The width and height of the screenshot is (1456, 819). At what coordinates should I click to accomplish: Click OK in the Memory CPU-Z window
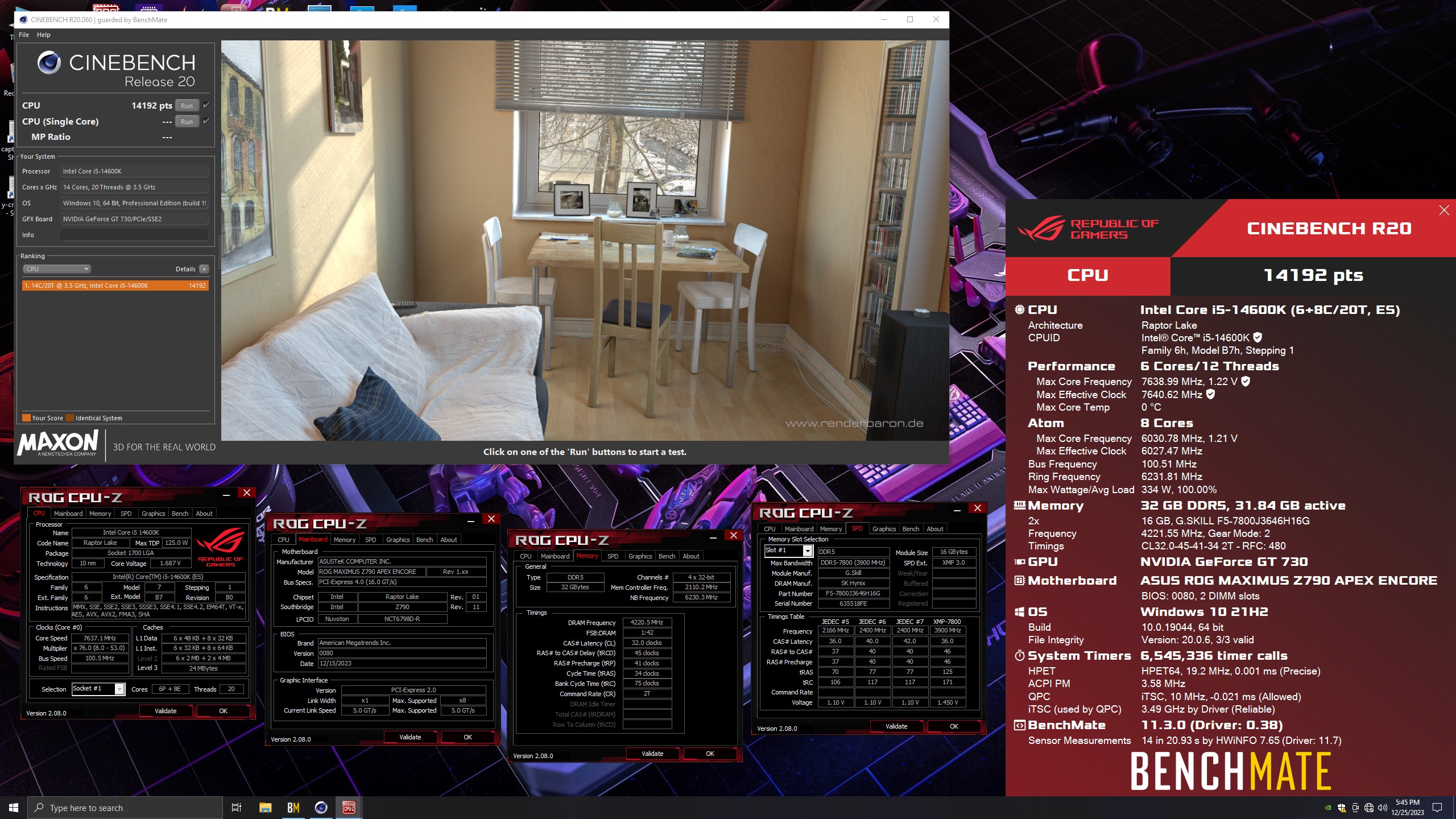710,754
